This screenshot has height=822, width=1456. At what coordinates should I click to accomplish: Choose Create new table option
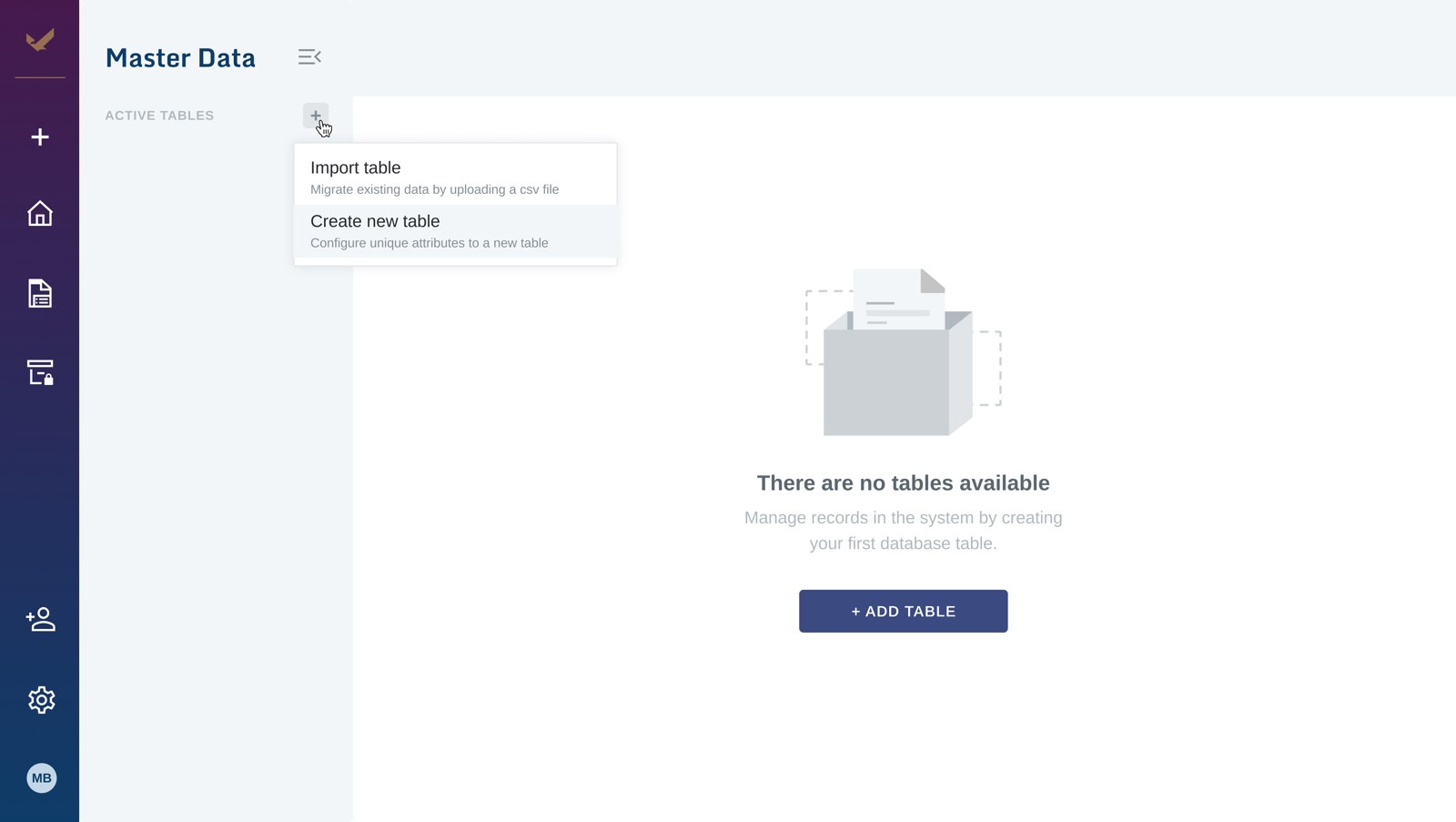click(455, 231)
